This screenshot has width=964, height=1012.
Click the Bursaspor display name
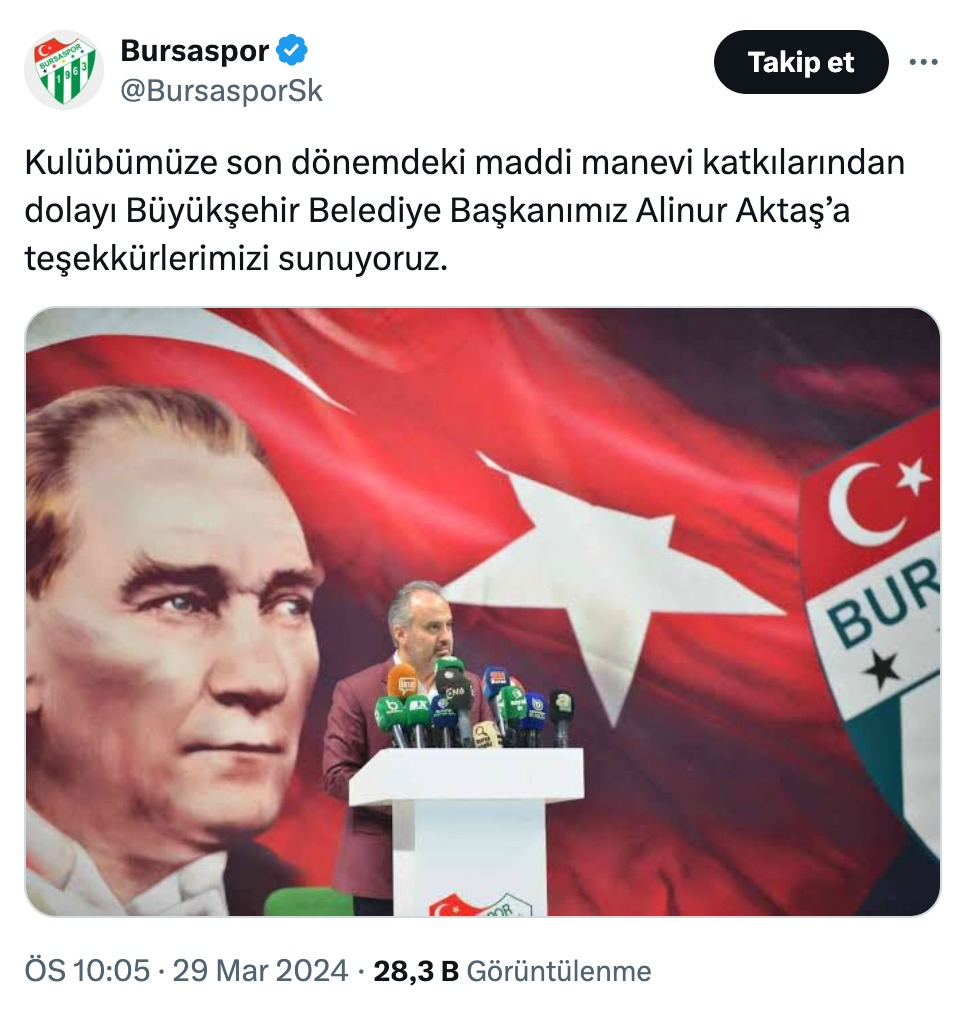click(x=194, y=50)
